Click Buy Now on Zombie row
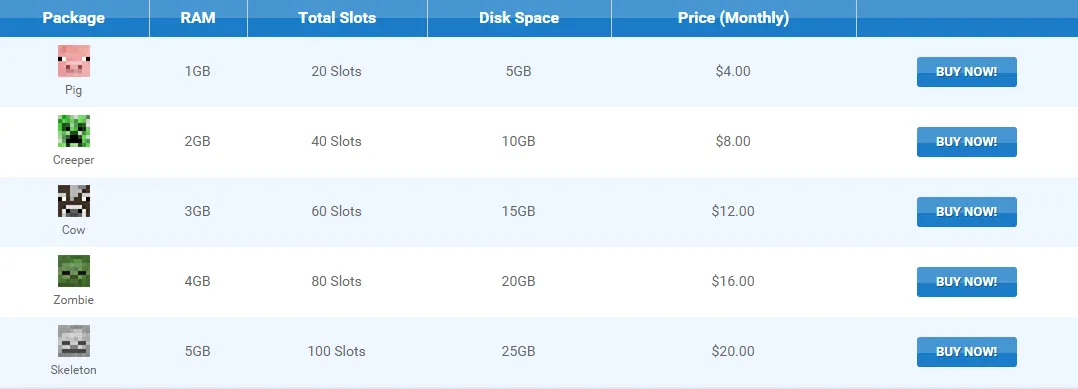Screen dimensions: 1078x389 pyautogui.click(x=967, y=282)
